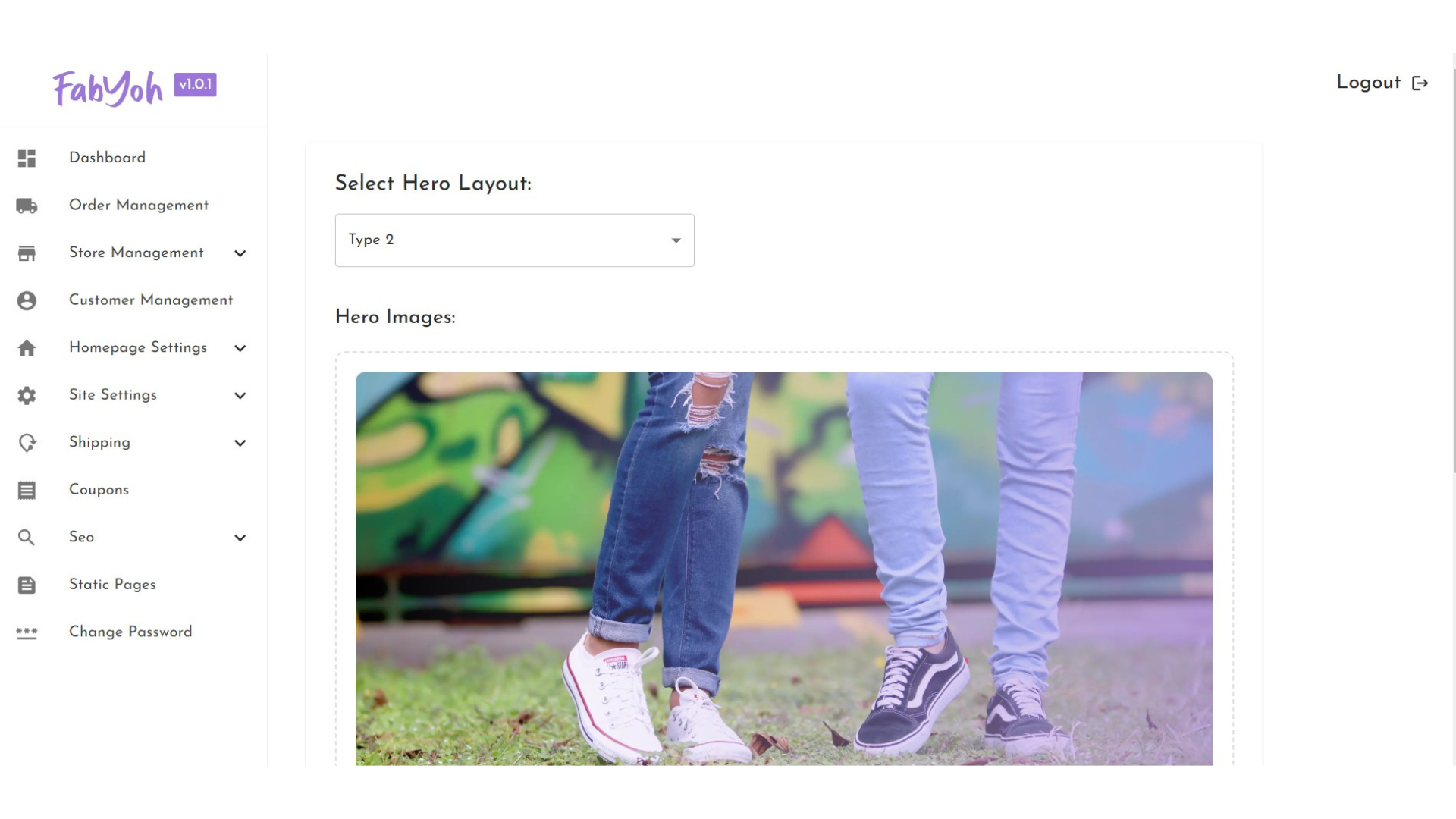Screen dimensions: 1456x819
Task: Log out using the Logout link
Action: (1382, 83)
